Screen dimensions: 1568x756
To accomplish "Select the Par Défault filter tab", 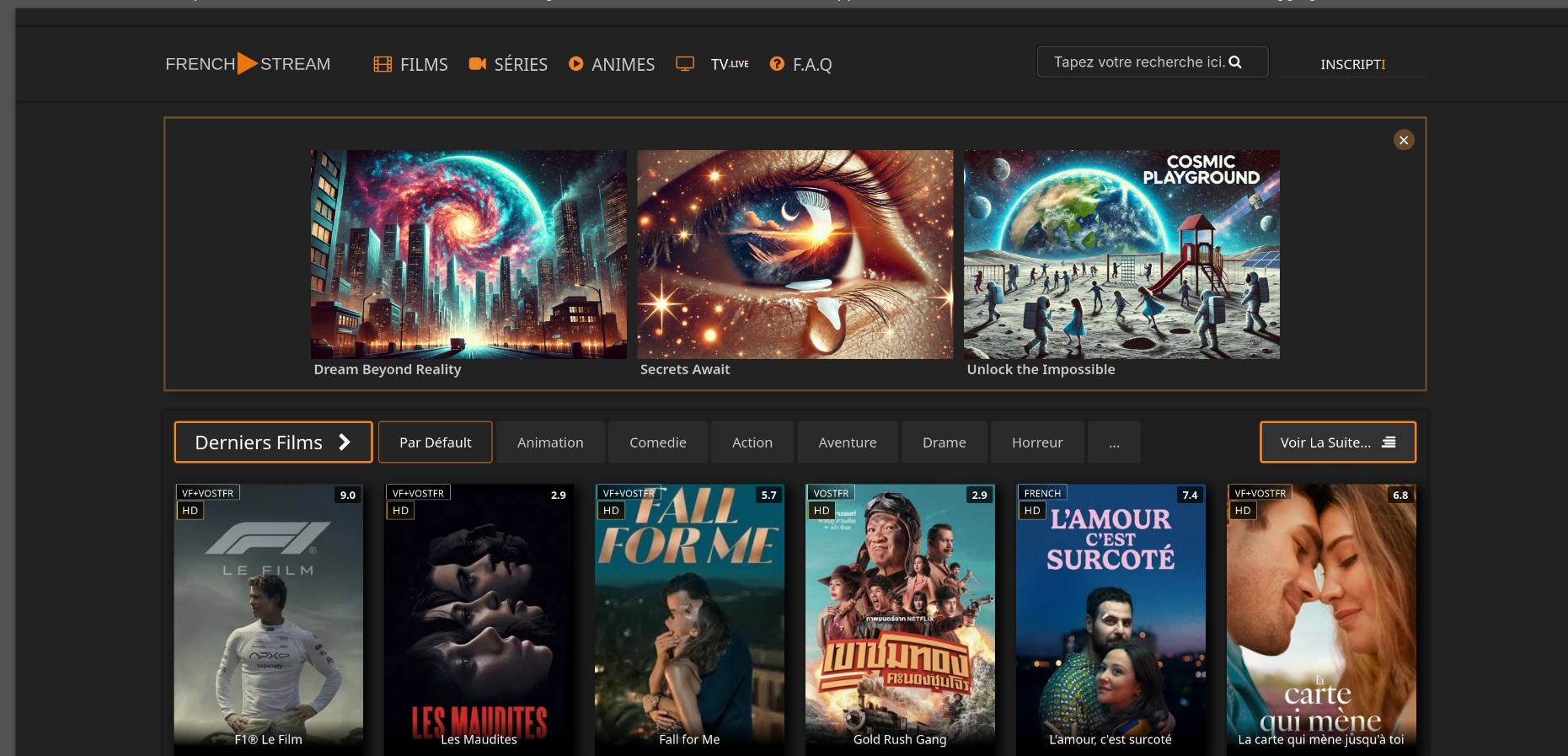I will [436, 442].
